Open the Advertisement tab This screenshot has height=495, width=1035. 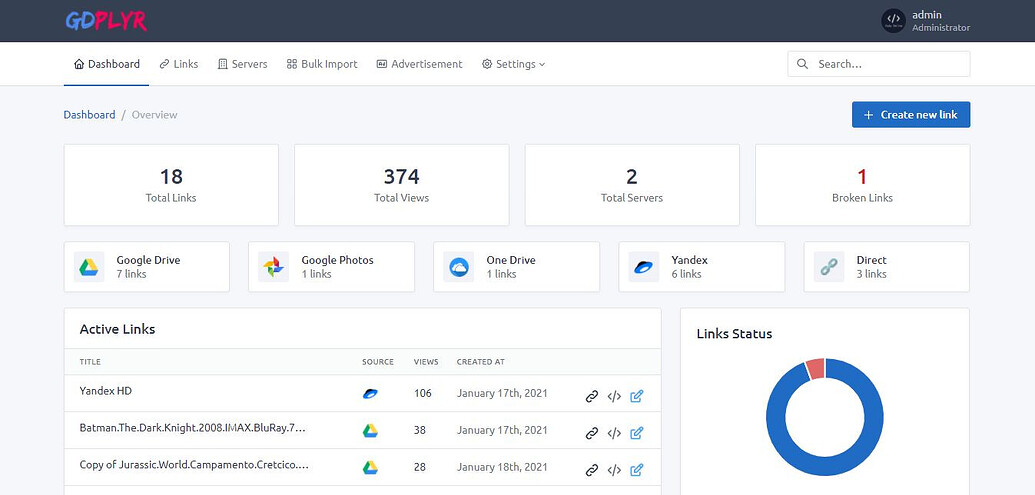click(x=419, y=64)
